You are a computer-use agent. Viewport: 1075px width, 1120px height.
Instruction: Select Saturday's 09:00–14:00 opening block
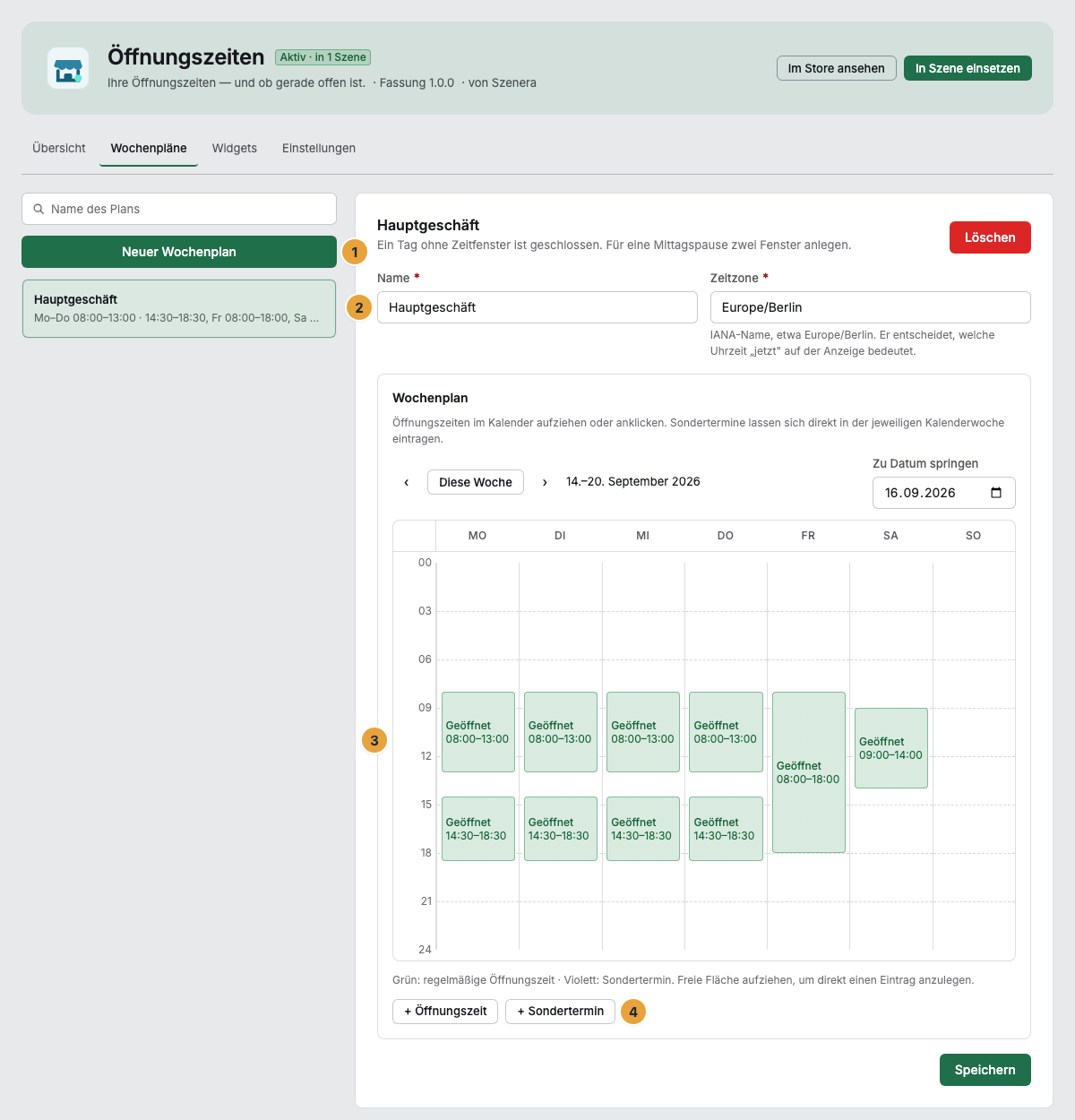tap(891, 748)
